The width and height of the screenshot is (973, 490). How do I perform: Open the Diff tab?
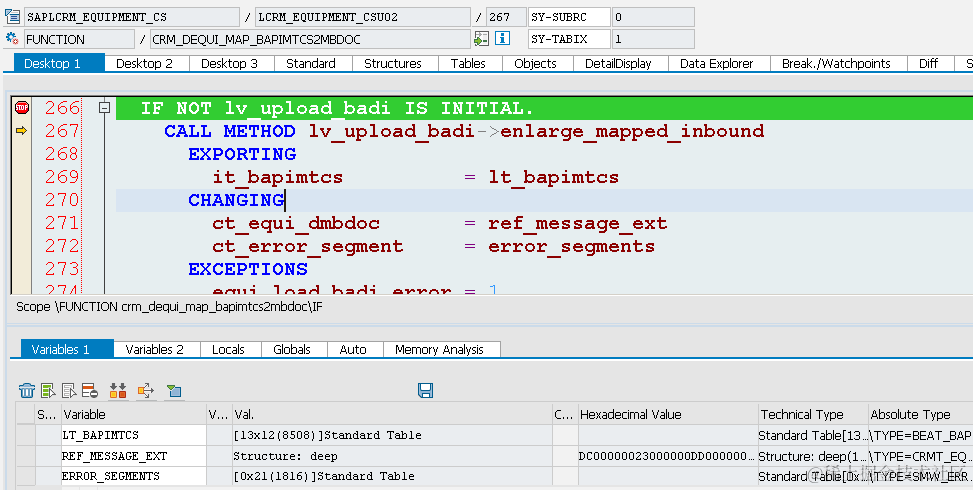pos(928,63)
